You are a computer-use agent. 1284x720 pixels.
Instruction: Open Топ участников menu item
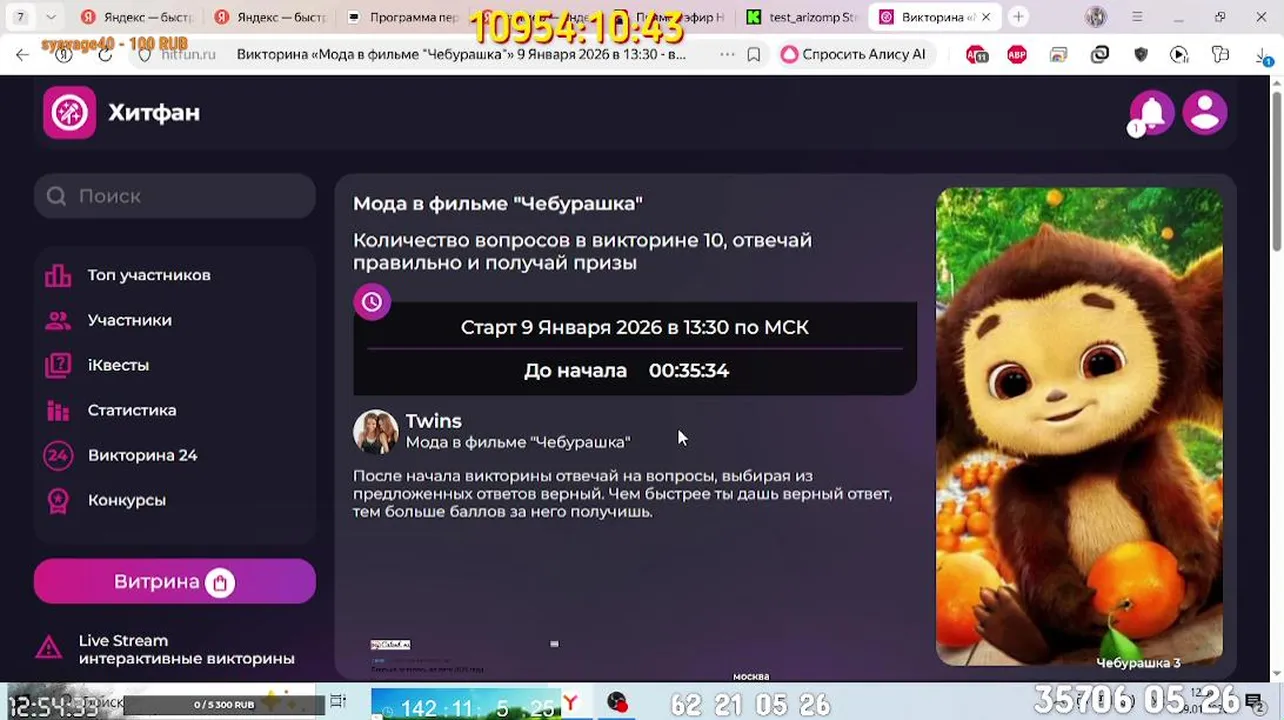click(148, 275)
